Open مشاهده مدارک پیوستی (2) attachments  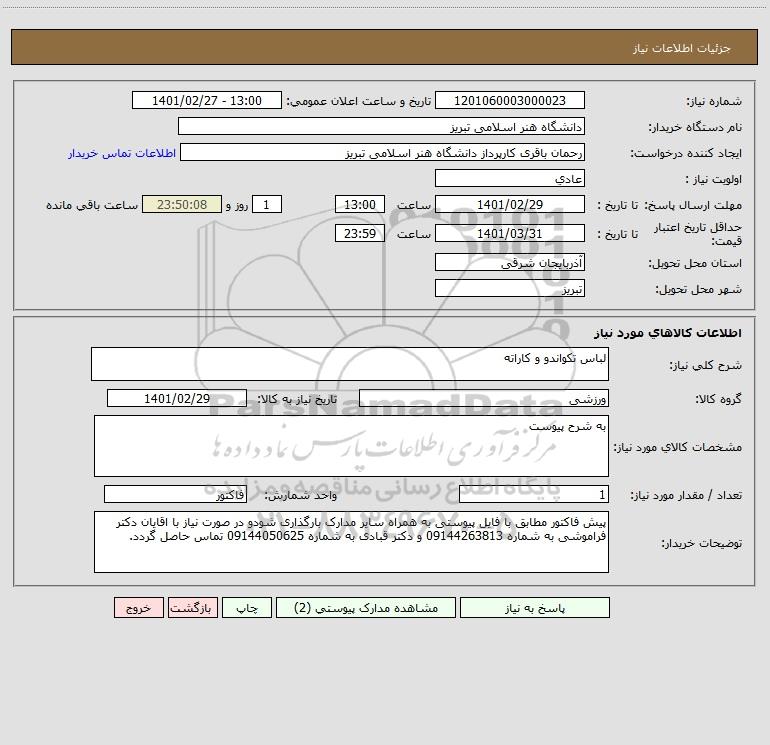[x=366, y=608]
